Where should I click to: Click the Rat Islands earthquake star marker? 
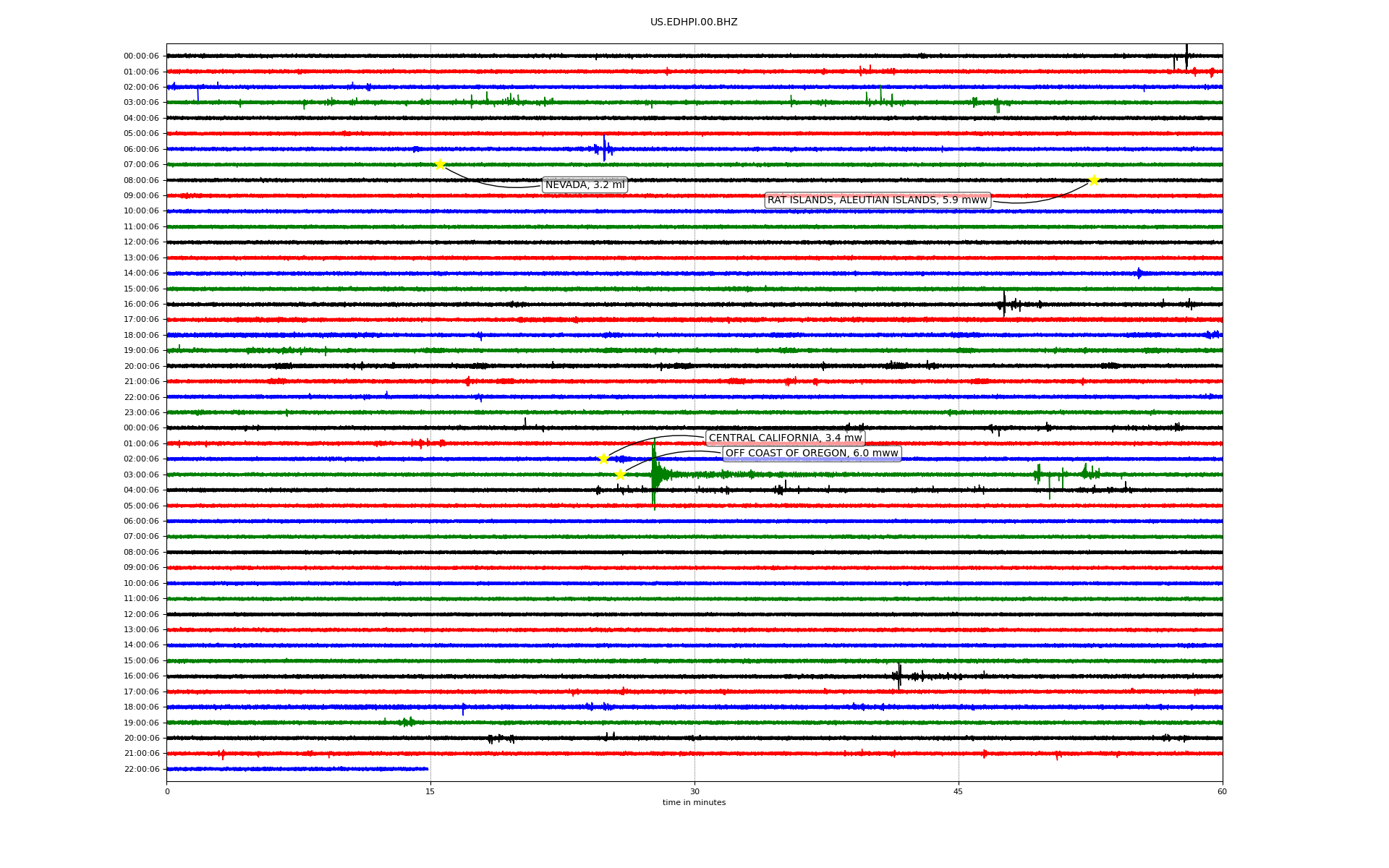[x=1094, y=180]
